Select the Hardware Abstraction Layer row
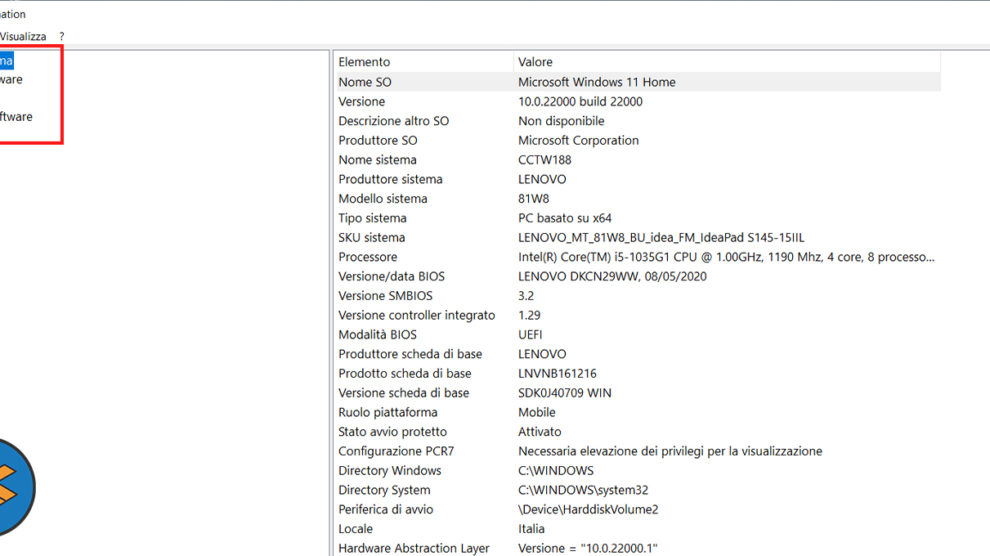 pos(414,548)
